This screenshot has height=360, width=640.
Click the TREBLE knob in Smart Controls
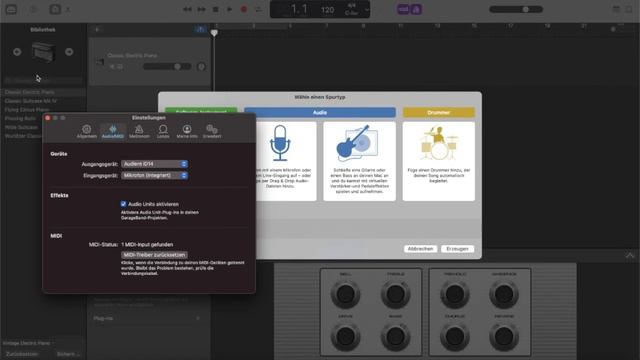396,294
